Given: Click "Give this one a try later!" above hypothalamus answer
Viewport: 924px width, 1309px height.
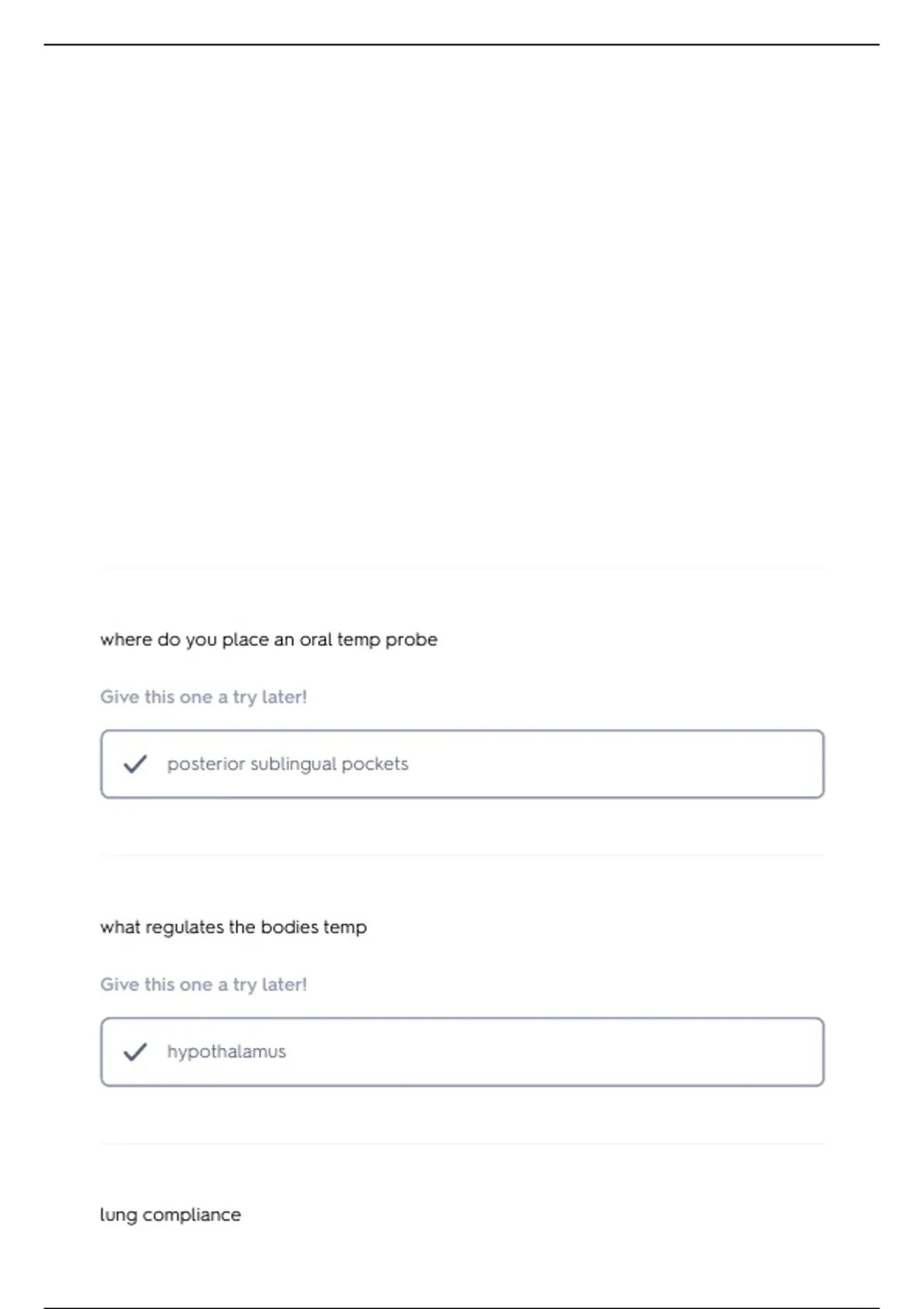Looking at the screenshot, I should (x=203, y=985).
